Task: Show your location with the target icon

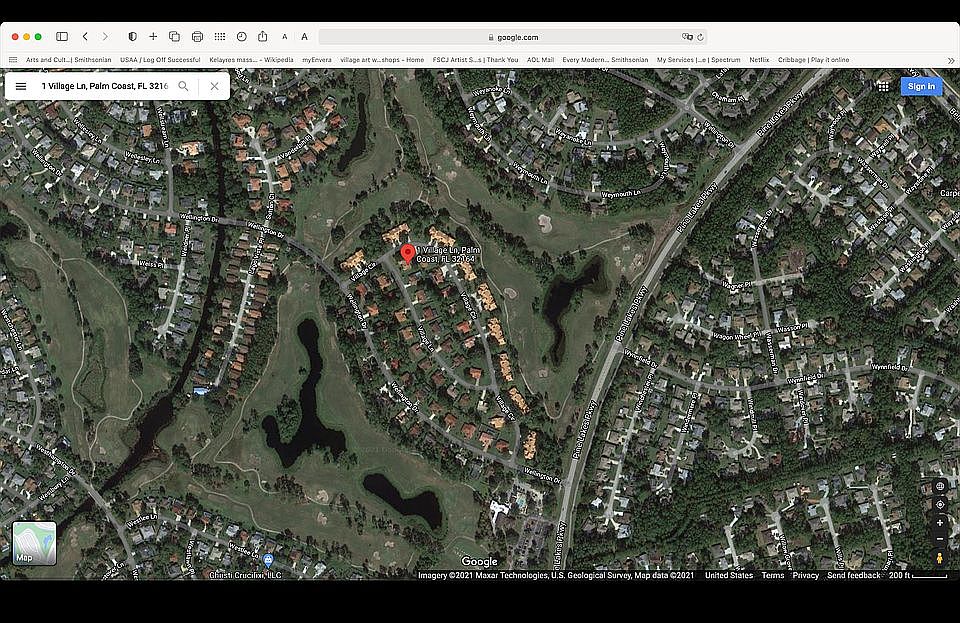Action: coord(940,505)
